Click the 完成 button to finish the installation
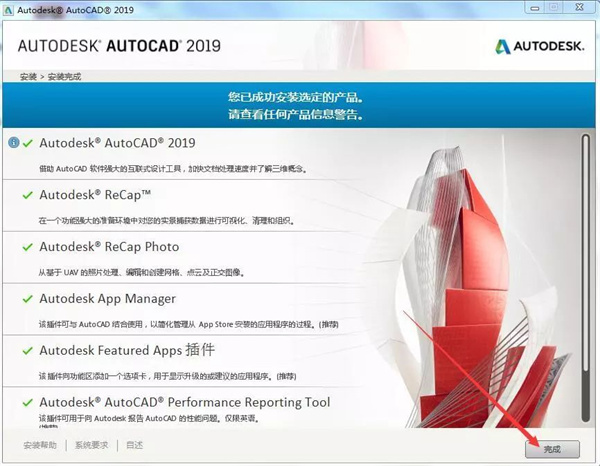The image size is (600, 466). (x=552, y=449)
